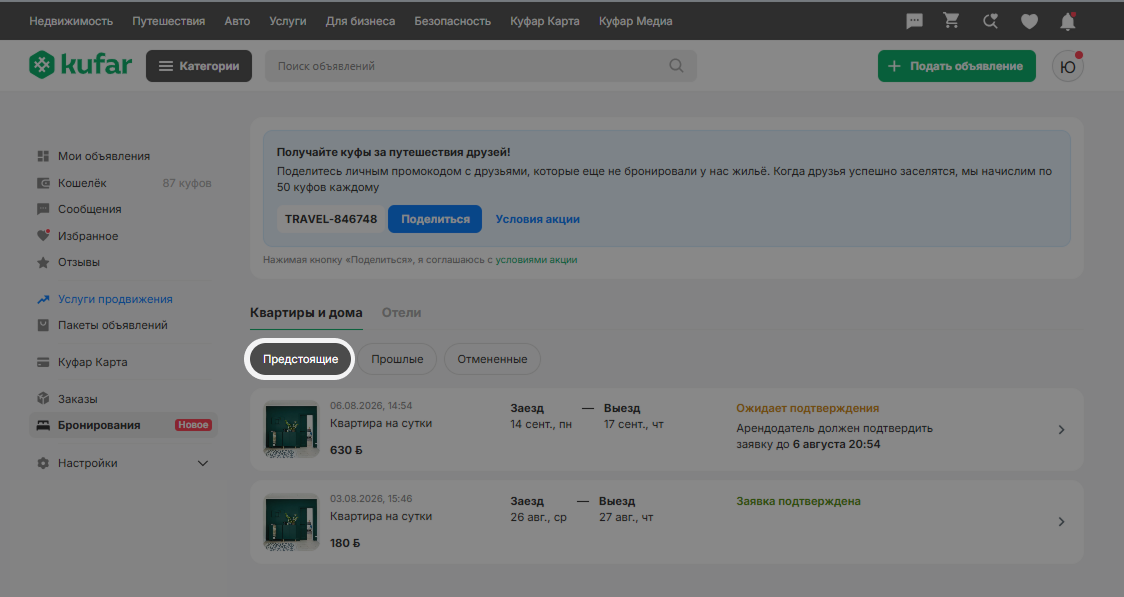Select the Отмененные filter
1124x597 pixels.
pos(492,359)
